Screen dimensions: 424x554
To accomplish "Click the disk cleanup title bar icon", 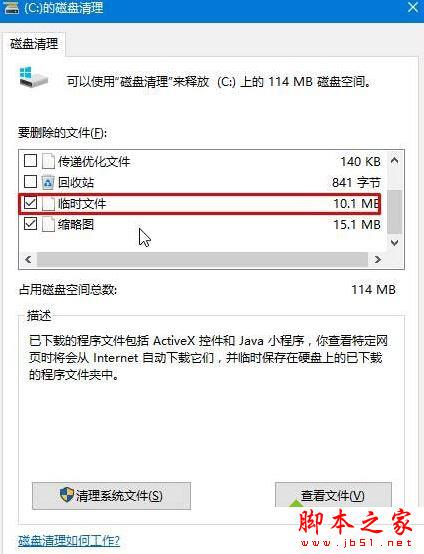I will [11, 8].
